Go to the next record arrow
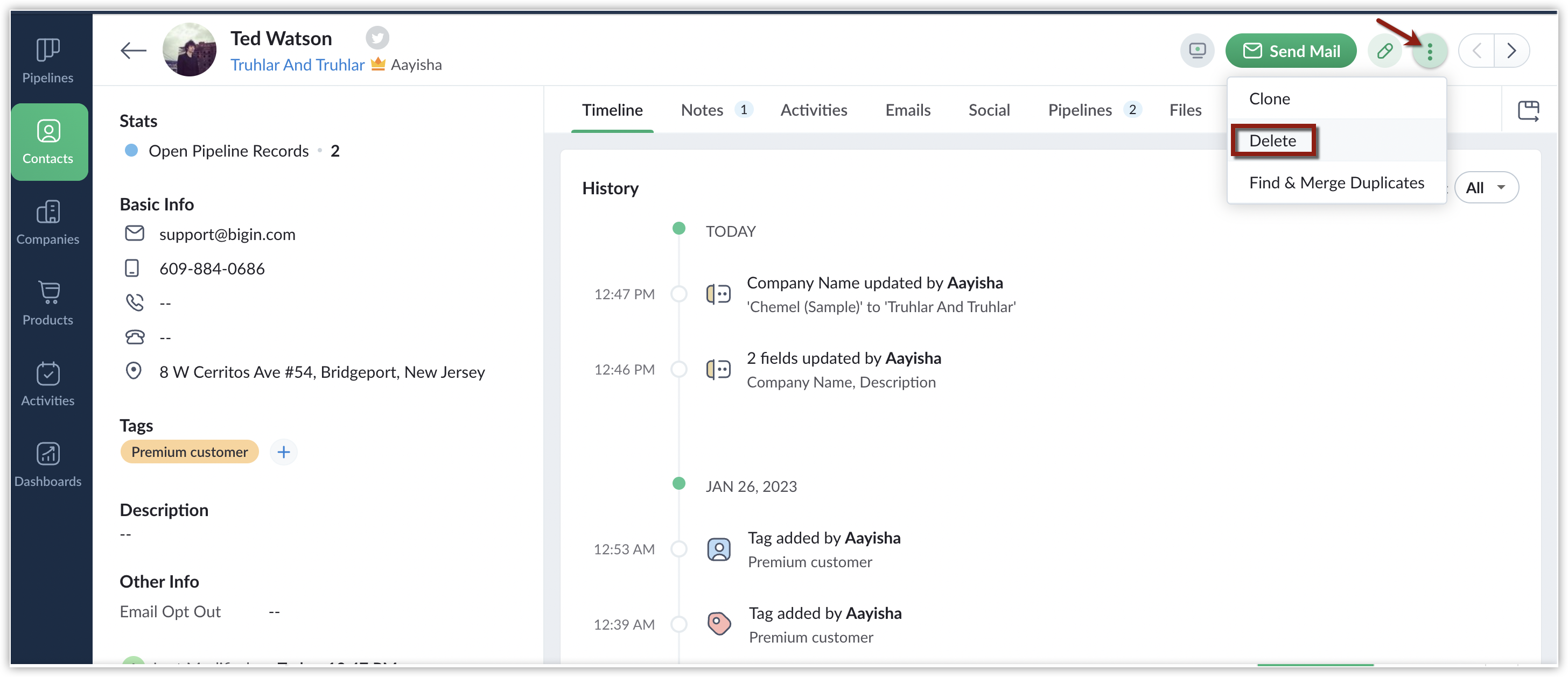The width and height of the screenshot is (1568, 677). point(1511,51)
